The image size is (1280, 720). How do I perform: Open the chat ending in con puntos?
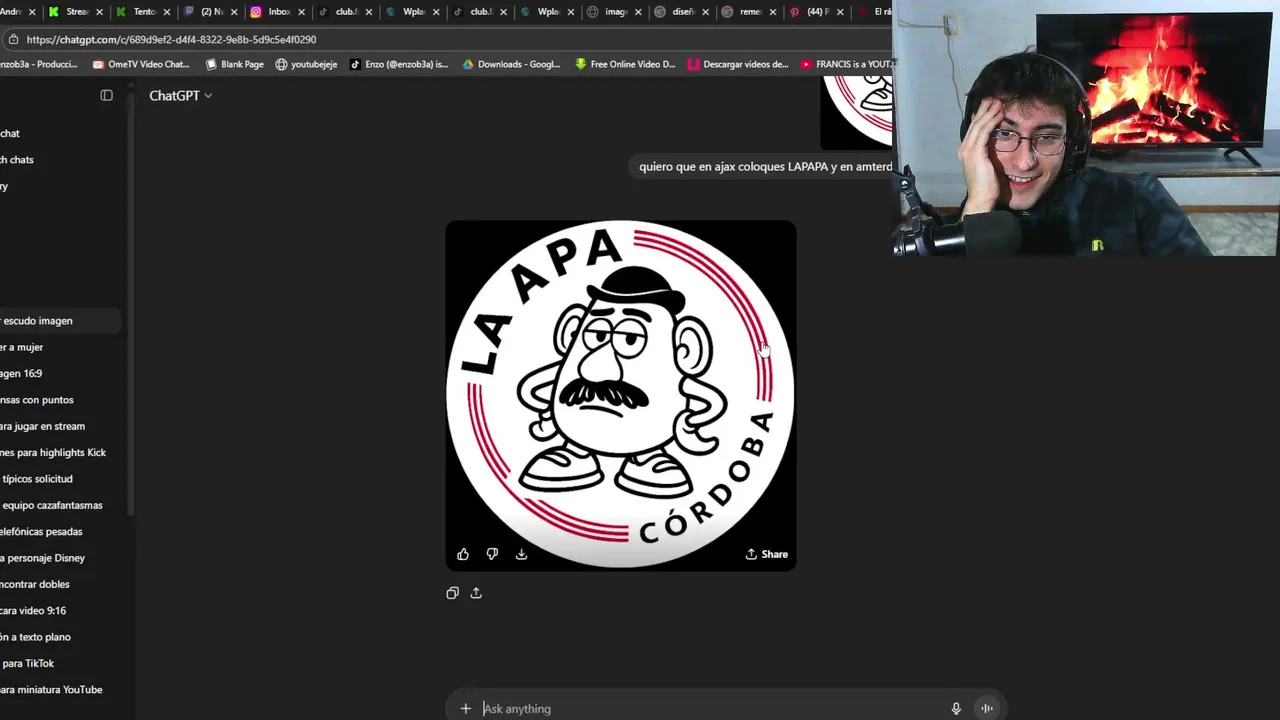[x=60, y=400]
